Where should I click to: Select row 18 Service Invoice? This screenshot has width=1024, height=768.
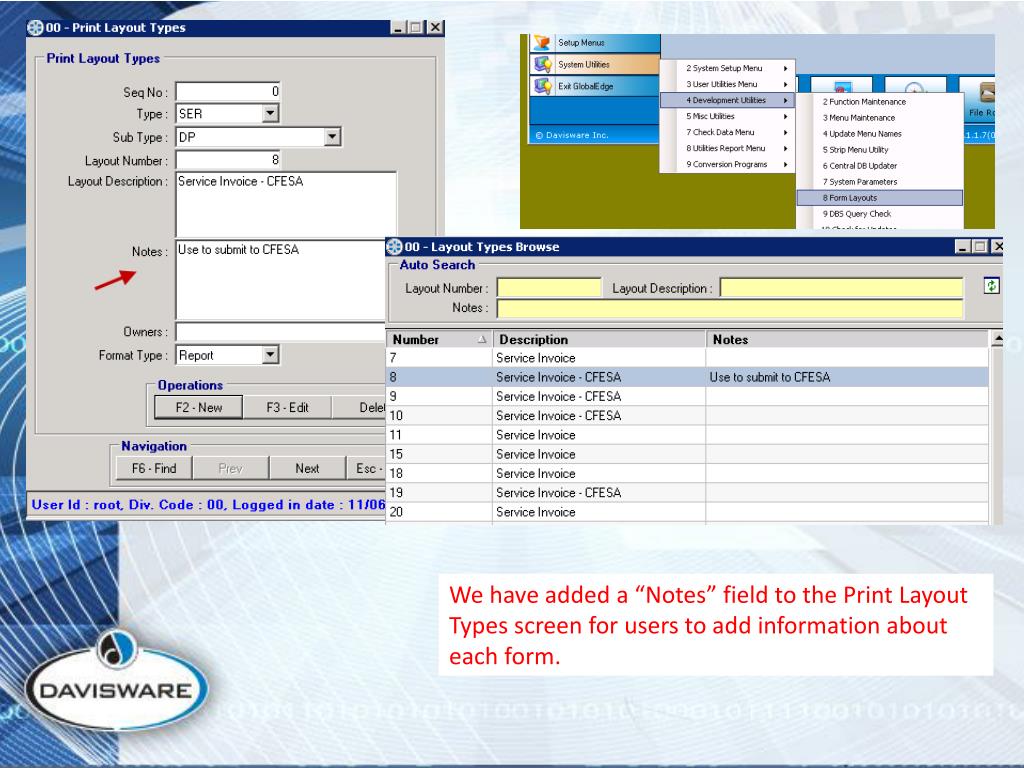tap(687, 473)
